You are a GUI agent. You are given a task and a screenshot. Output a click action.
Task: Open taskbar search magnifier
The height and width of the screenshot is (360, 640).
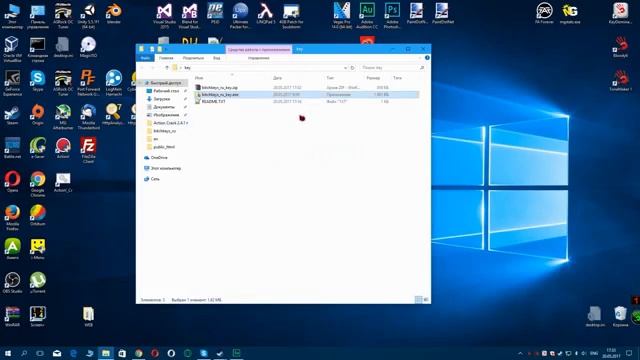point(24,353)
